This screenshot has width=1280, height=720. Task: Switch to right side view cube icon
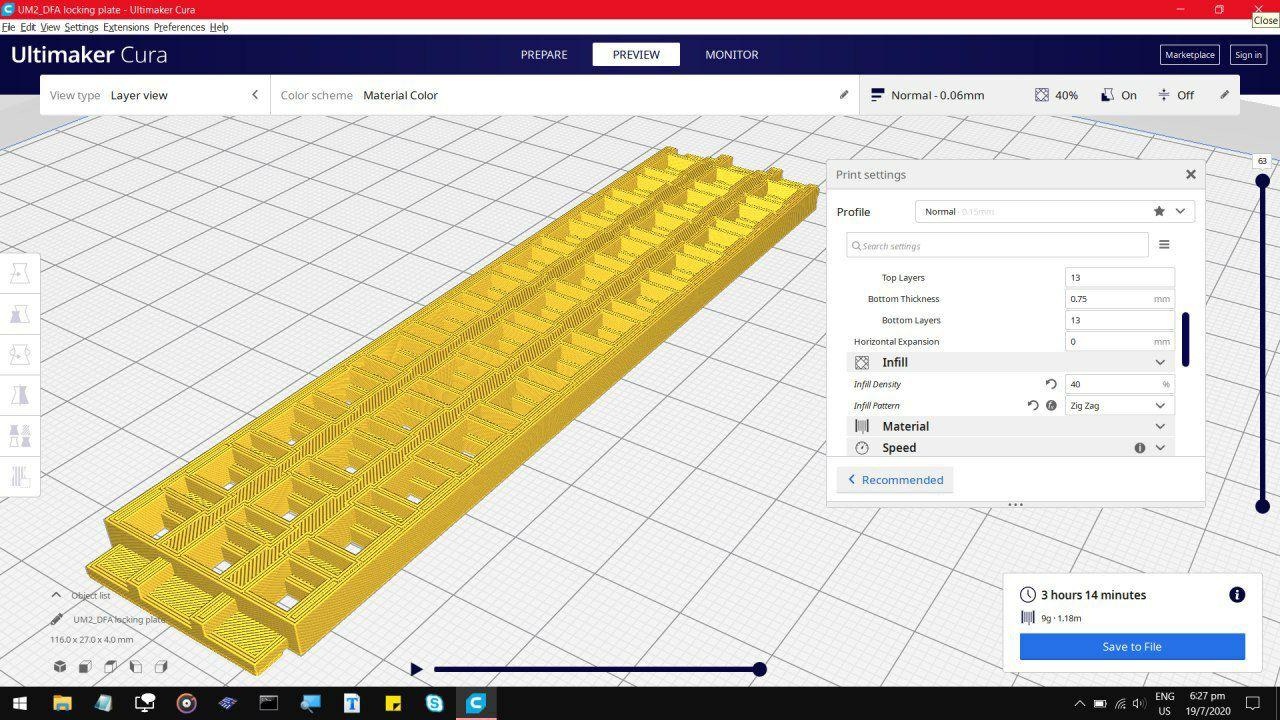[x=160, y=666]
